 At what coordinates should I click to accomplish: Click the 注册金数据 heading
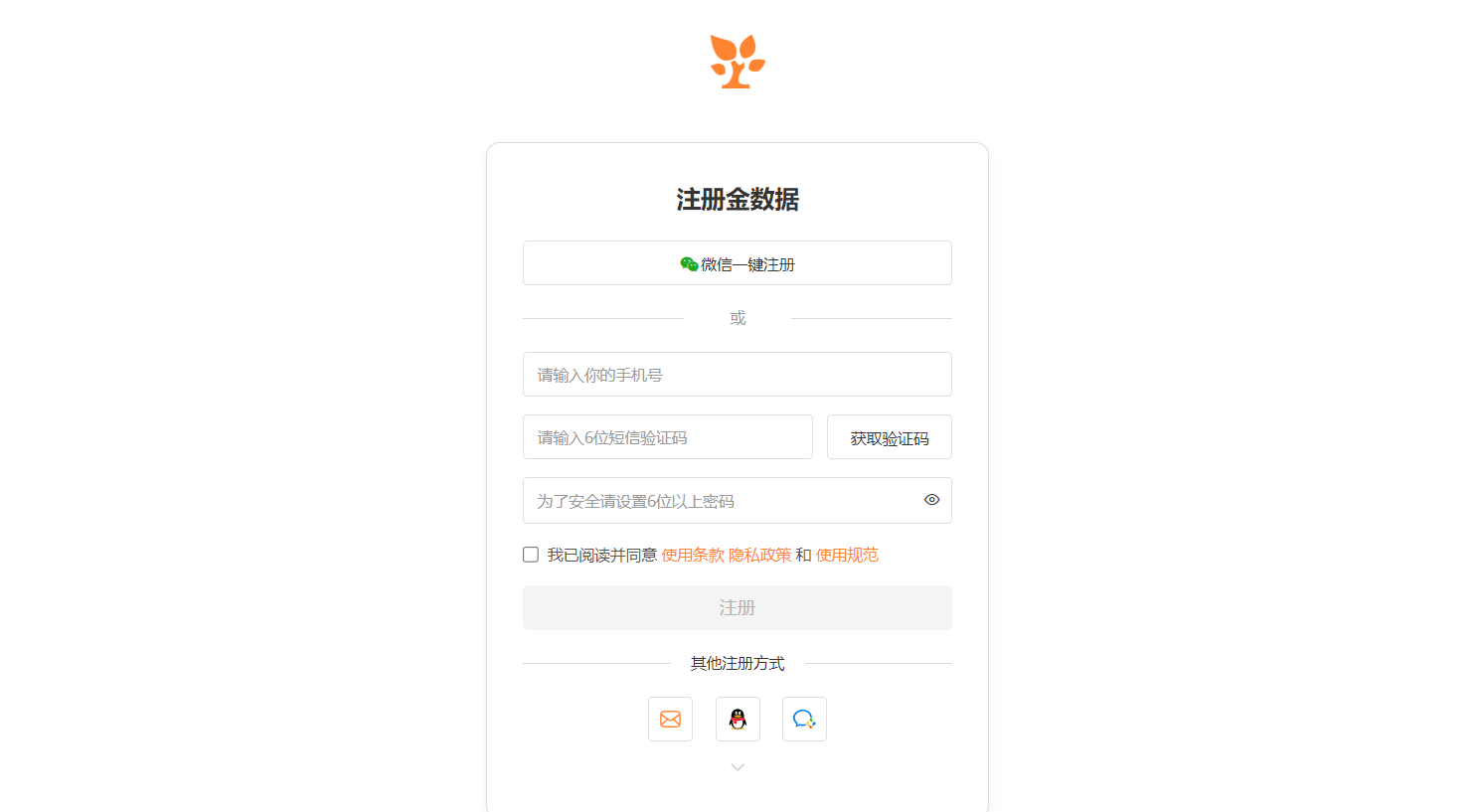coord(738,199)
